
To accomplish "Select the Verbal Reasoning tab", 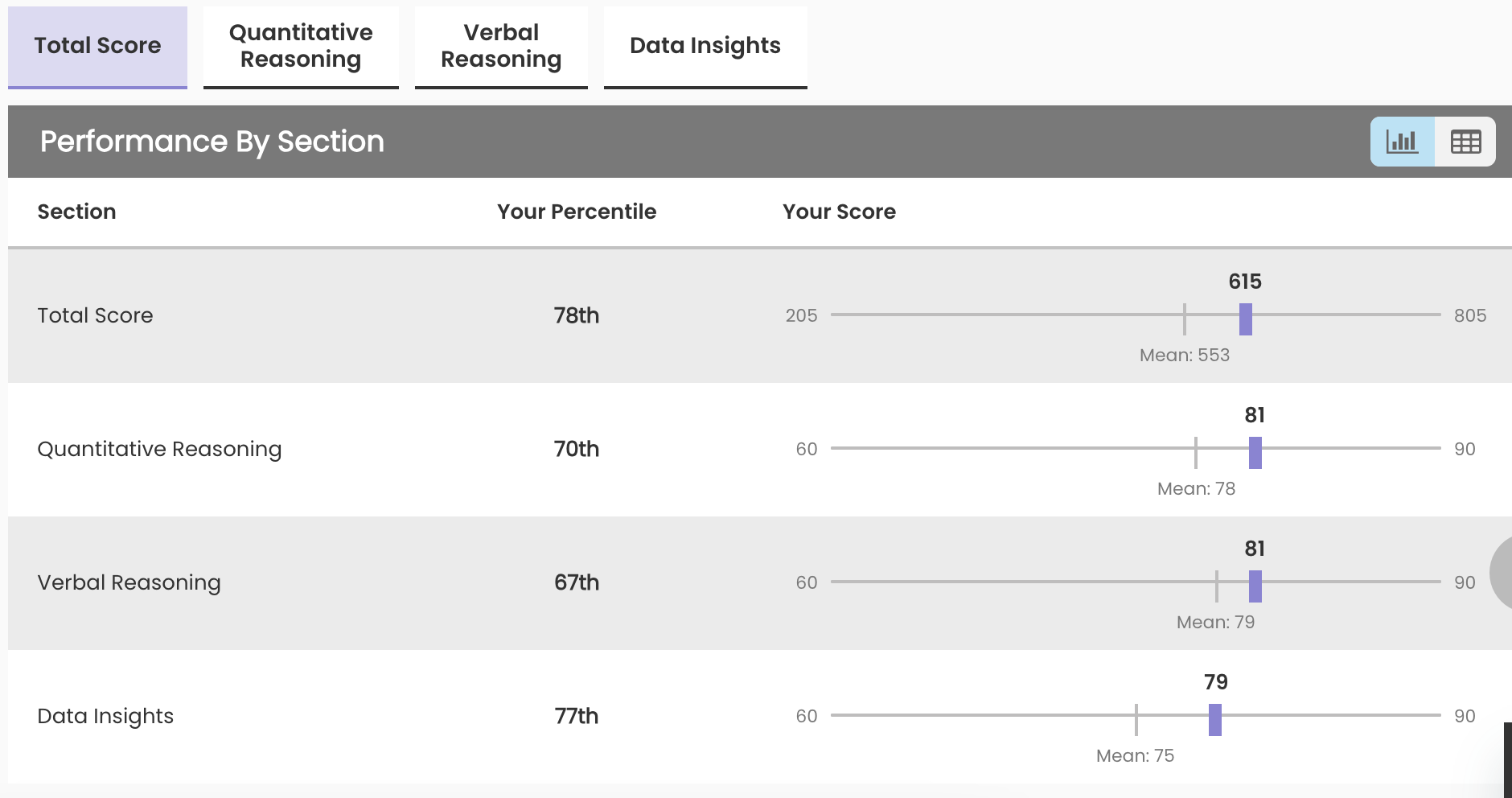I will pyautogui.click(x=501, y=46).
